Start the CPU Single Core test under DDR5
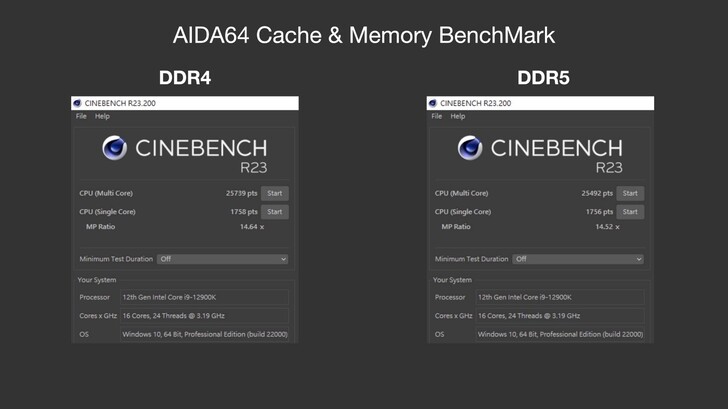728x409 pixels. coord(630,212)
